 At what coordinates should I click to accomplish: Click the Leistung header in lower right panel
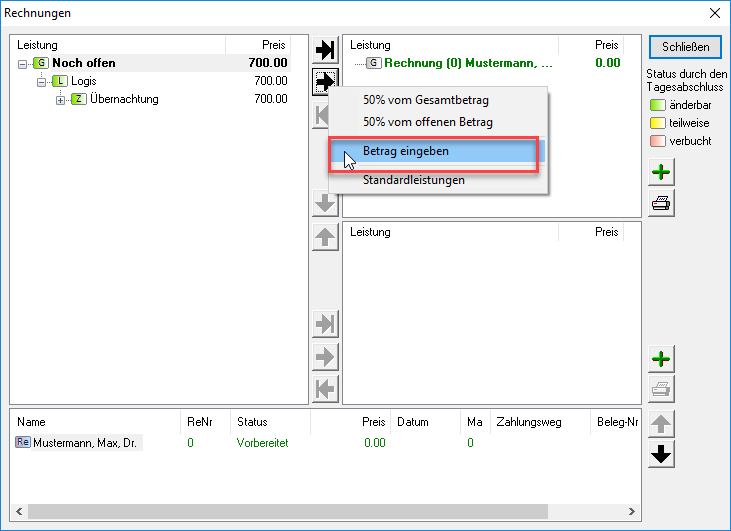pos(452,232)
